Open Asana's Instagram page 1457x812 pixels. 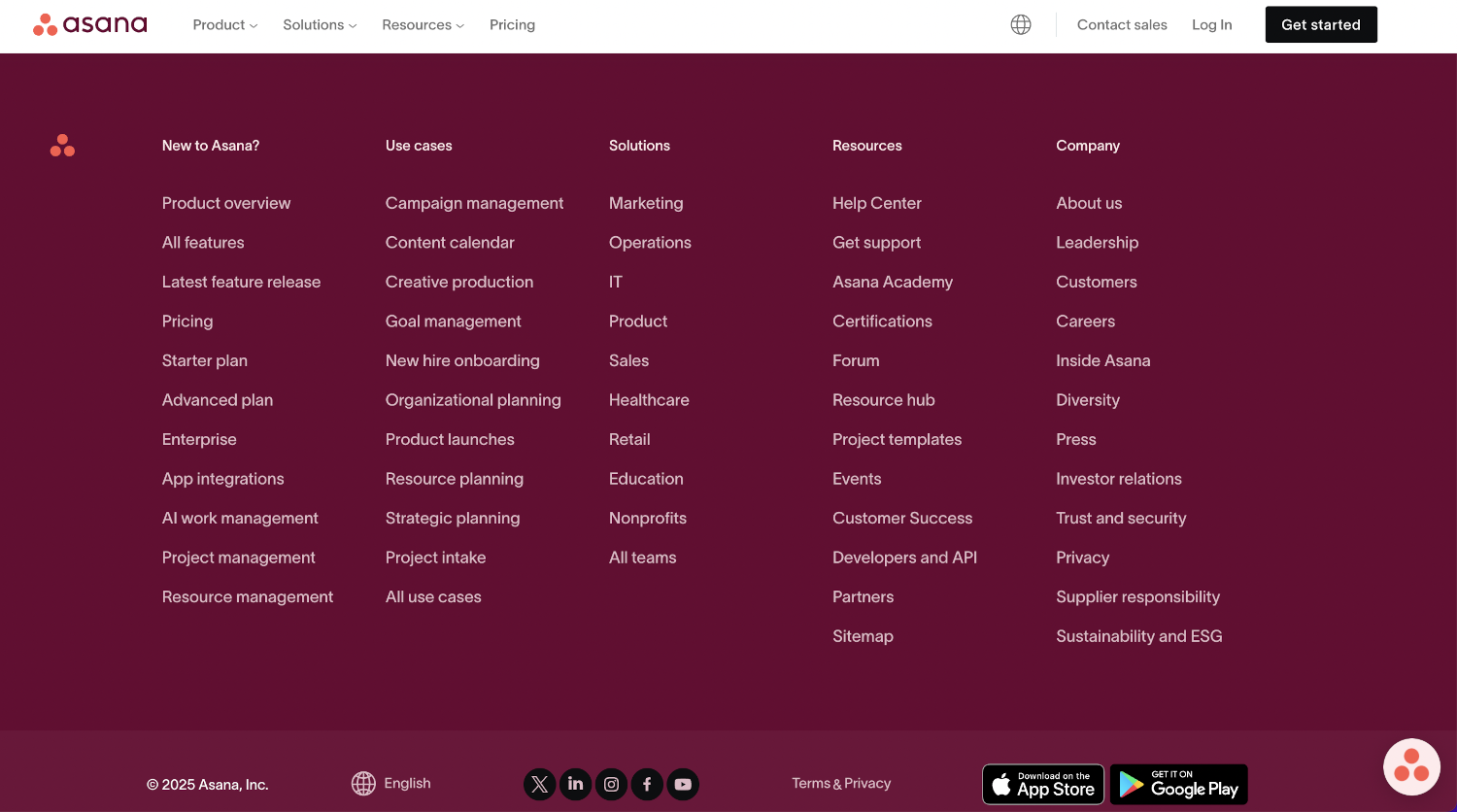click(611, 784)
